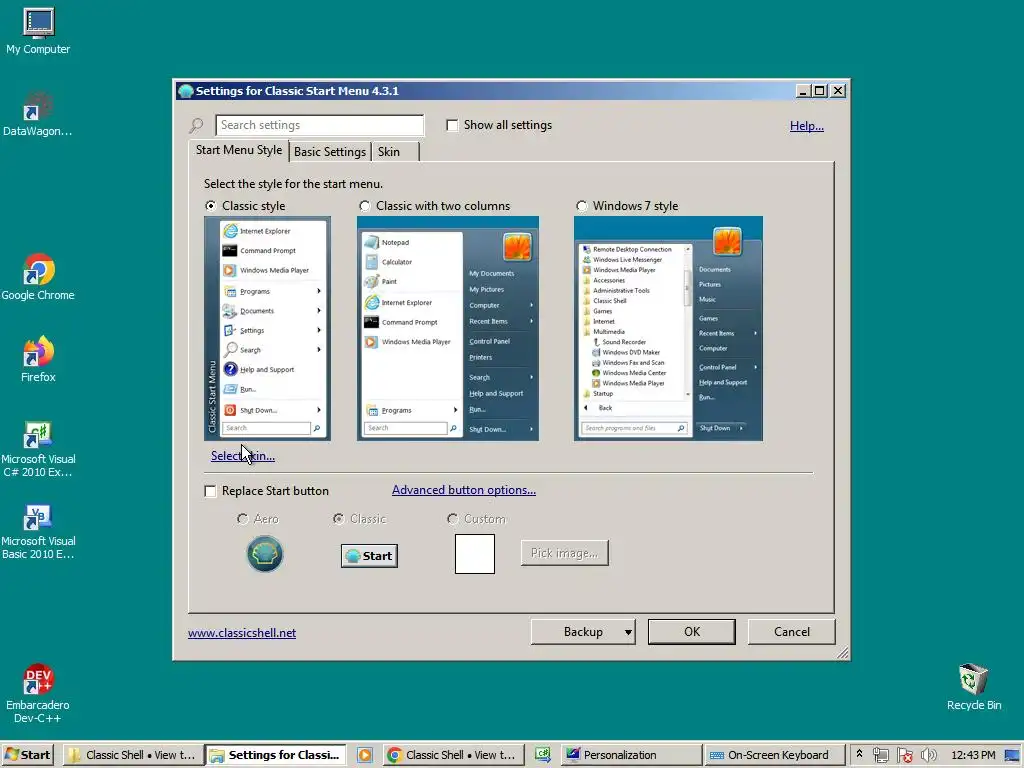
Task: Open Microsoft Visual Basic 2010 Express shortcut
Action: point(38,532)
